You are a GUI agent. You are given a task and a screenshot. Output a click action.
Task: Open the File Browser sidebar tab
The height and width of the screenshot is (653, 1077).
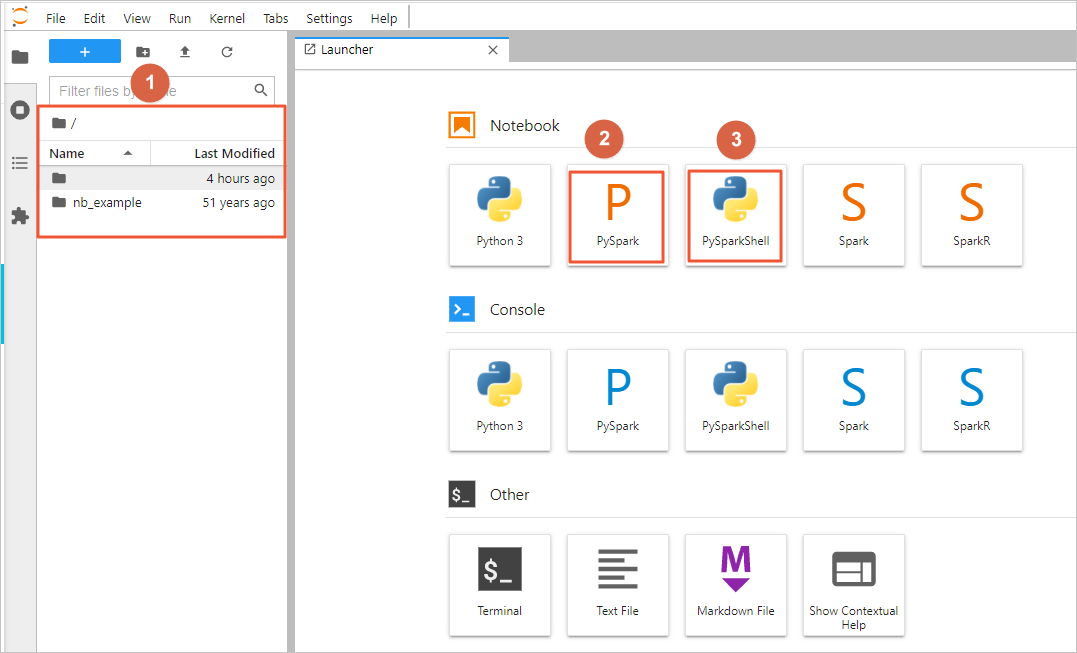[x=20, y=56]
